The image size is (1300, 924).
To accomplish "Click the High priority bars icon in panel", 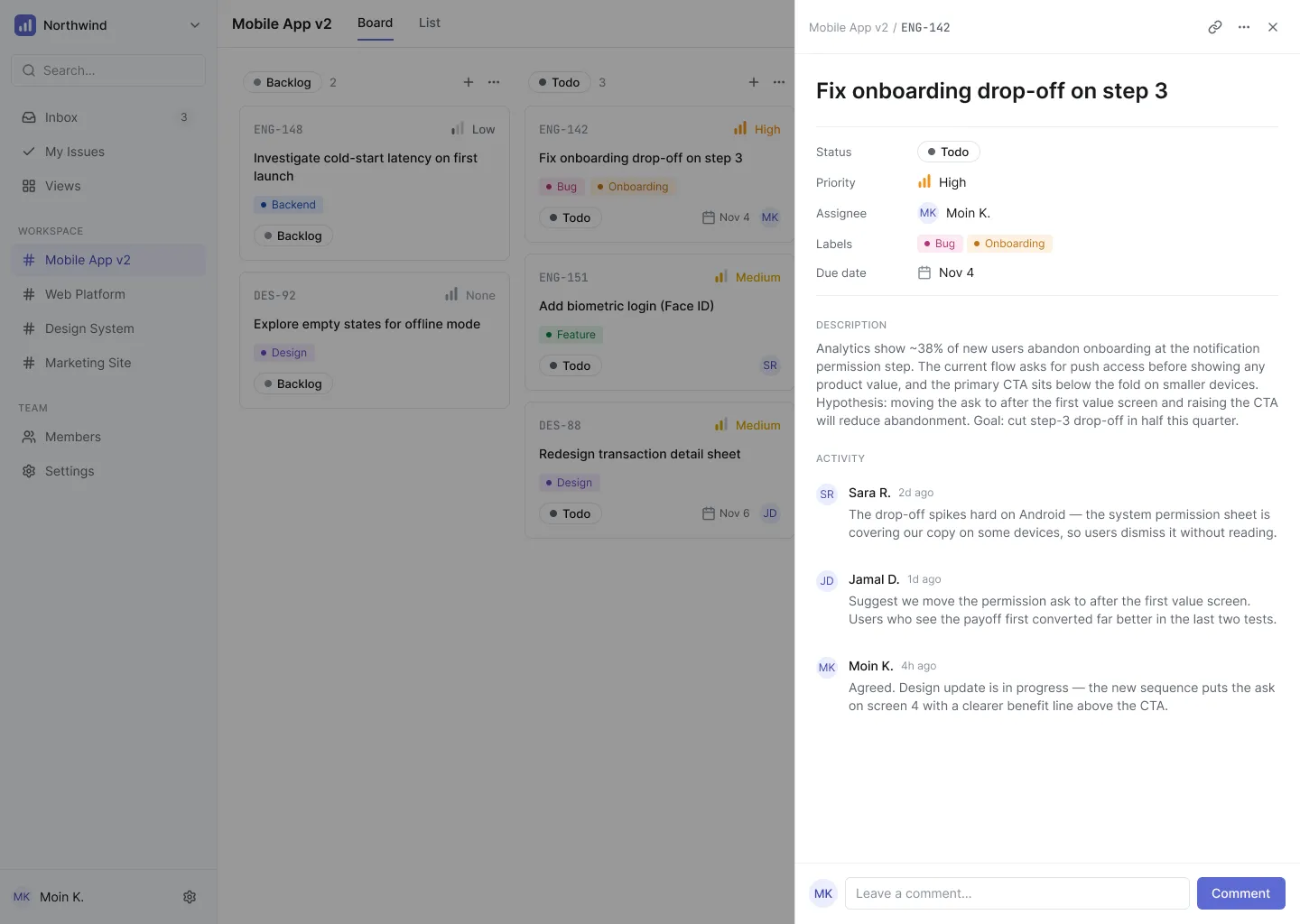I will pos(924,181).
